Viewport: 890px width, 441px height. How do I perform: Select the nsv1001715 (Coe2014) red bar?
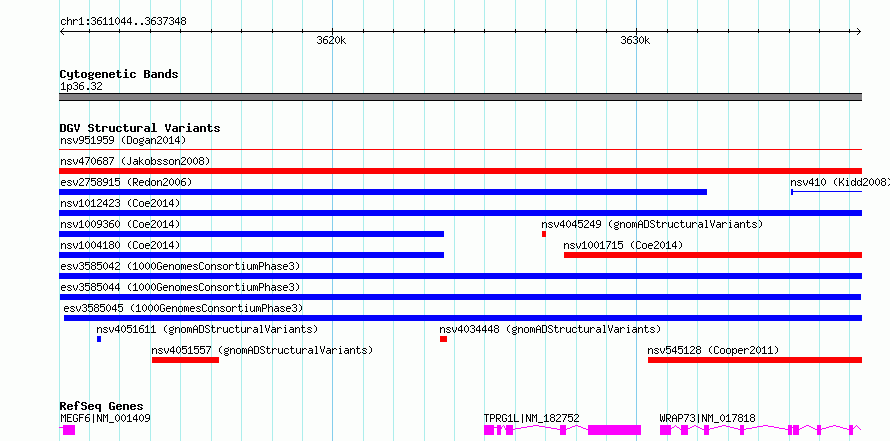(713, 255)
